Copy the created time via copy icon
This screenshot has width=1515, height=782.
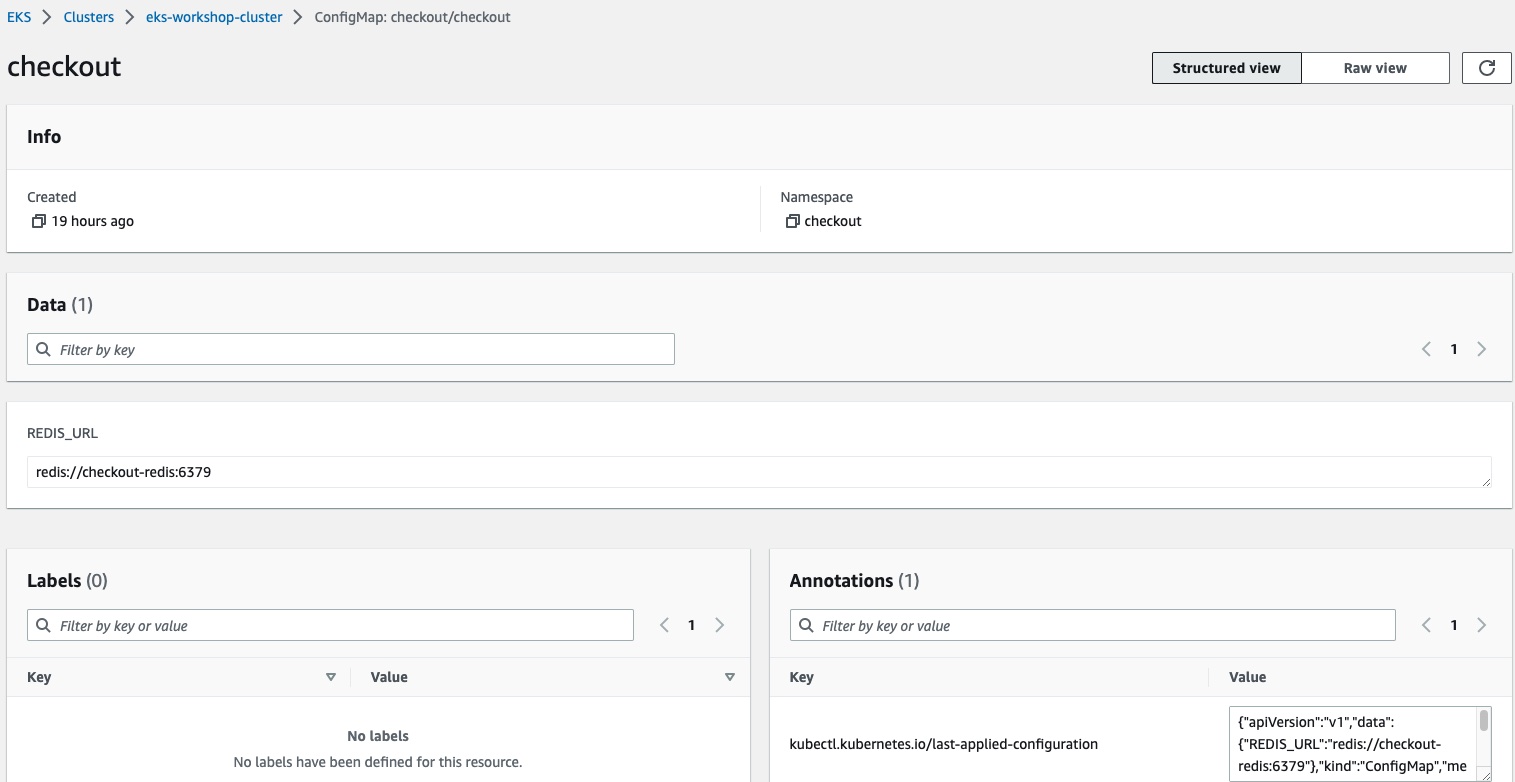click(x=38, y=221)
